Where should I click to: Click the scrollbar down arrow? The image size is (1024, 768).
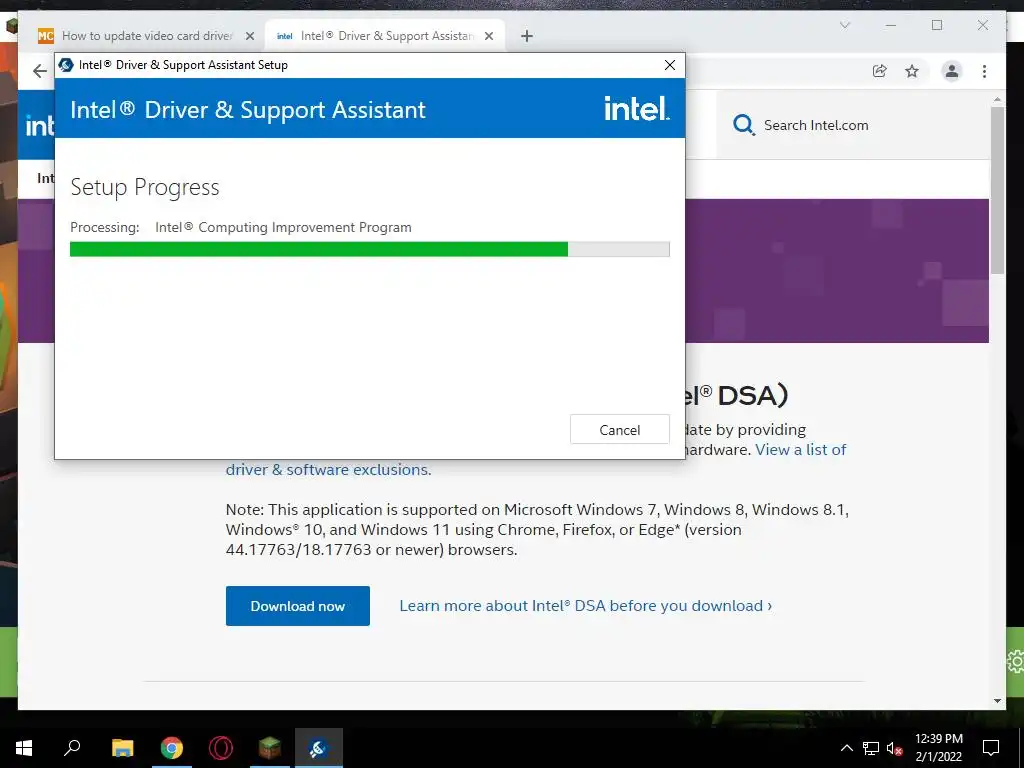click(997, 701)
